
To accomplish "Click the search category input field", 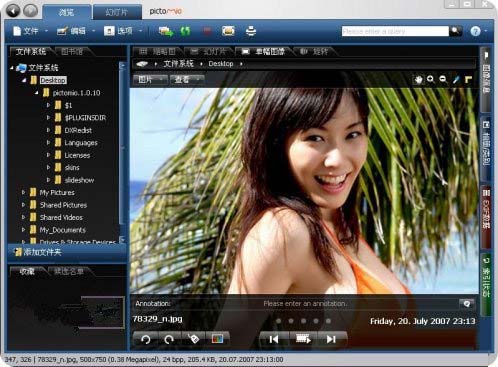I will [x=395, y=31].
